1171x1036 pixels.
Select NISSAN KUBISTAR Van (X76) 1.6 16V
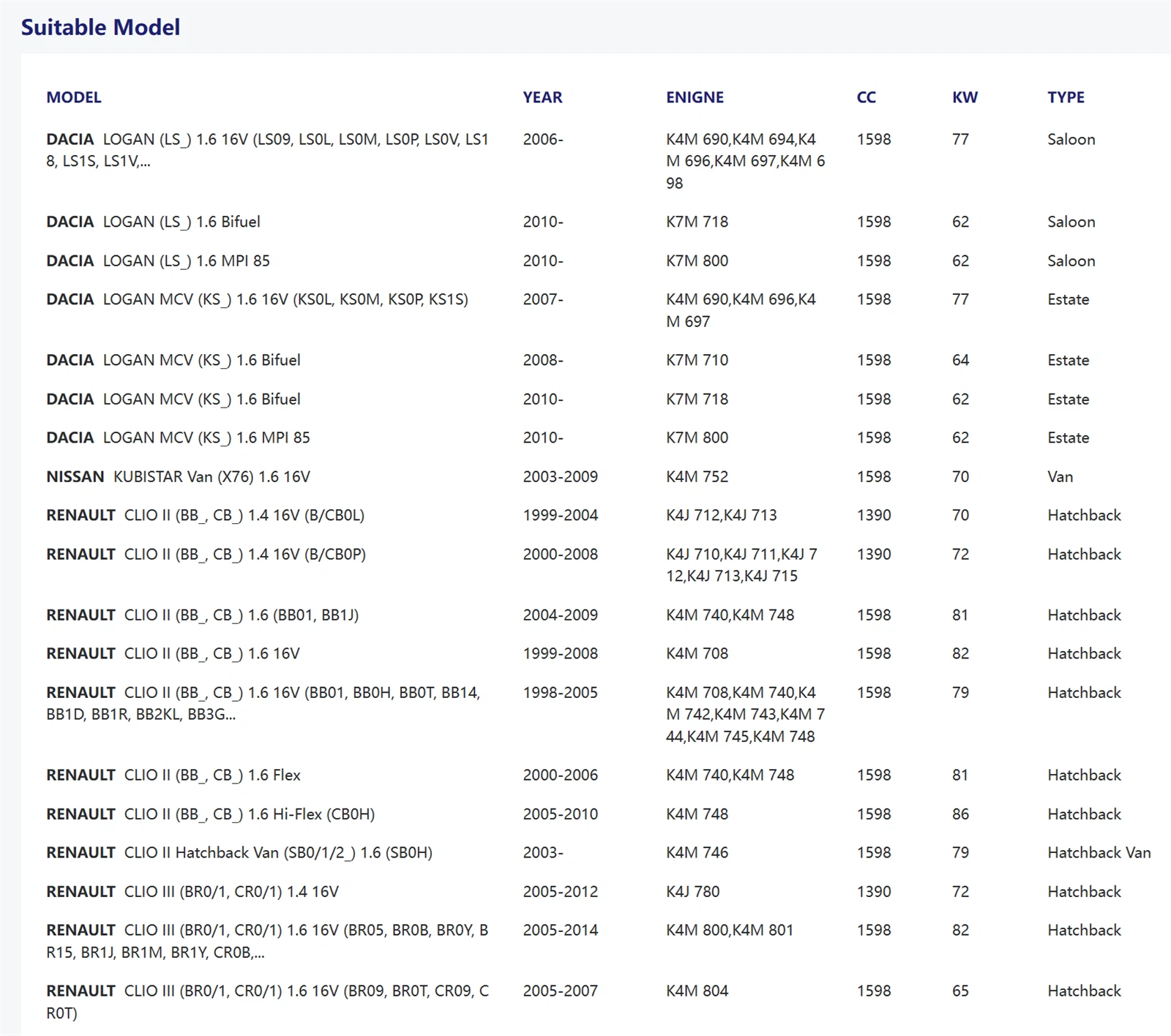[x=178, y=477]
